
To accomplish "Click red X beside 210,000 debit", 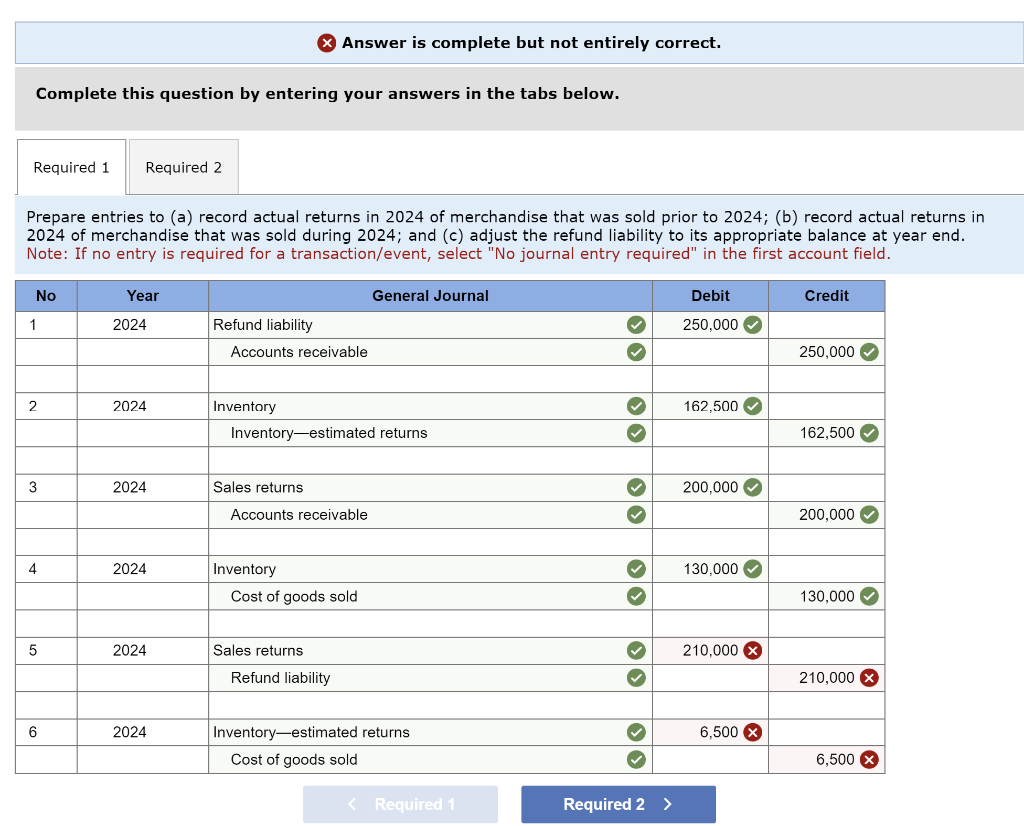I will pyautogui.click(x=753, y=650).
